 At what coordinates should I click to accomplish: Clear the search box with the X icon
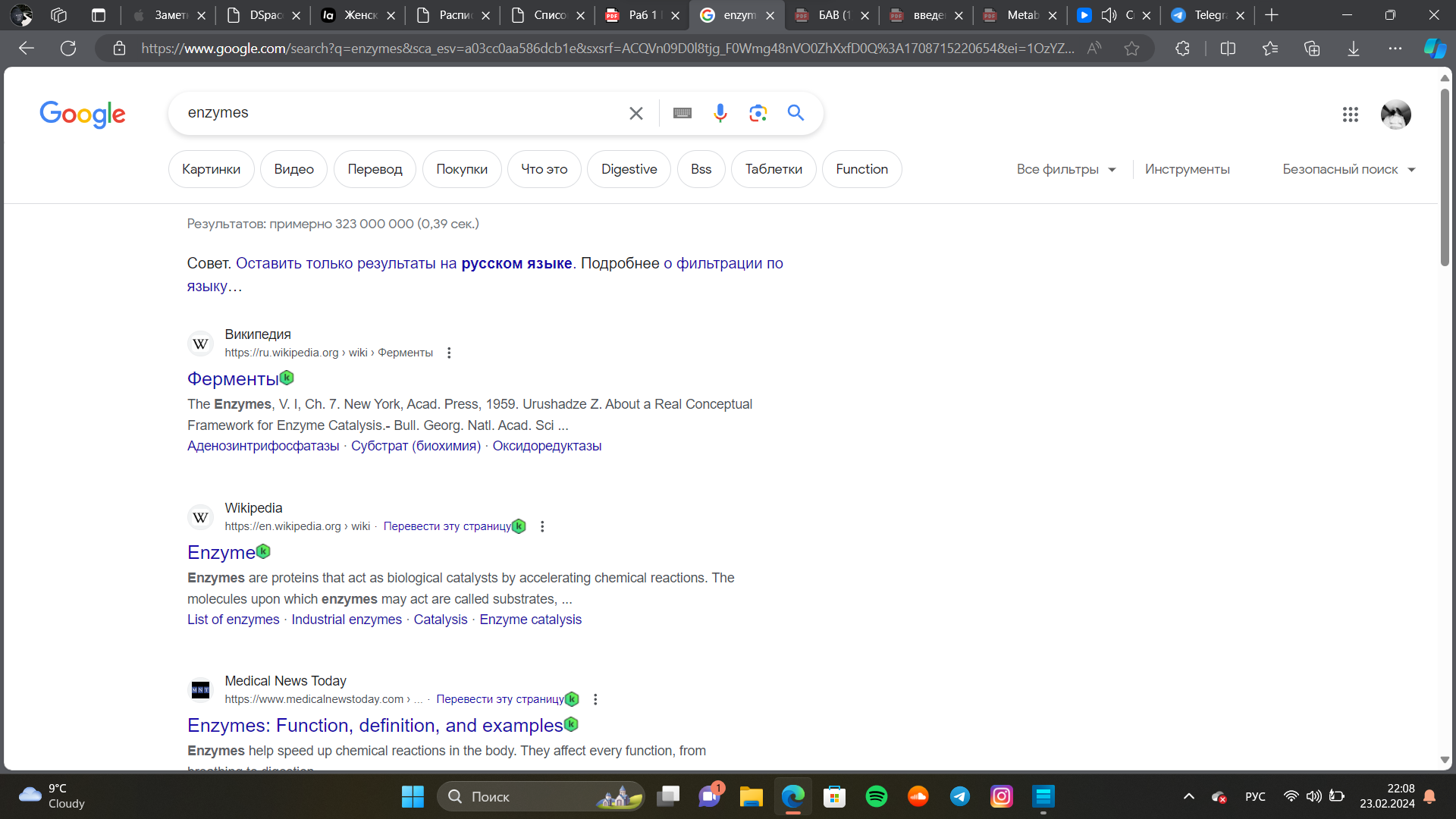point(635,113)
